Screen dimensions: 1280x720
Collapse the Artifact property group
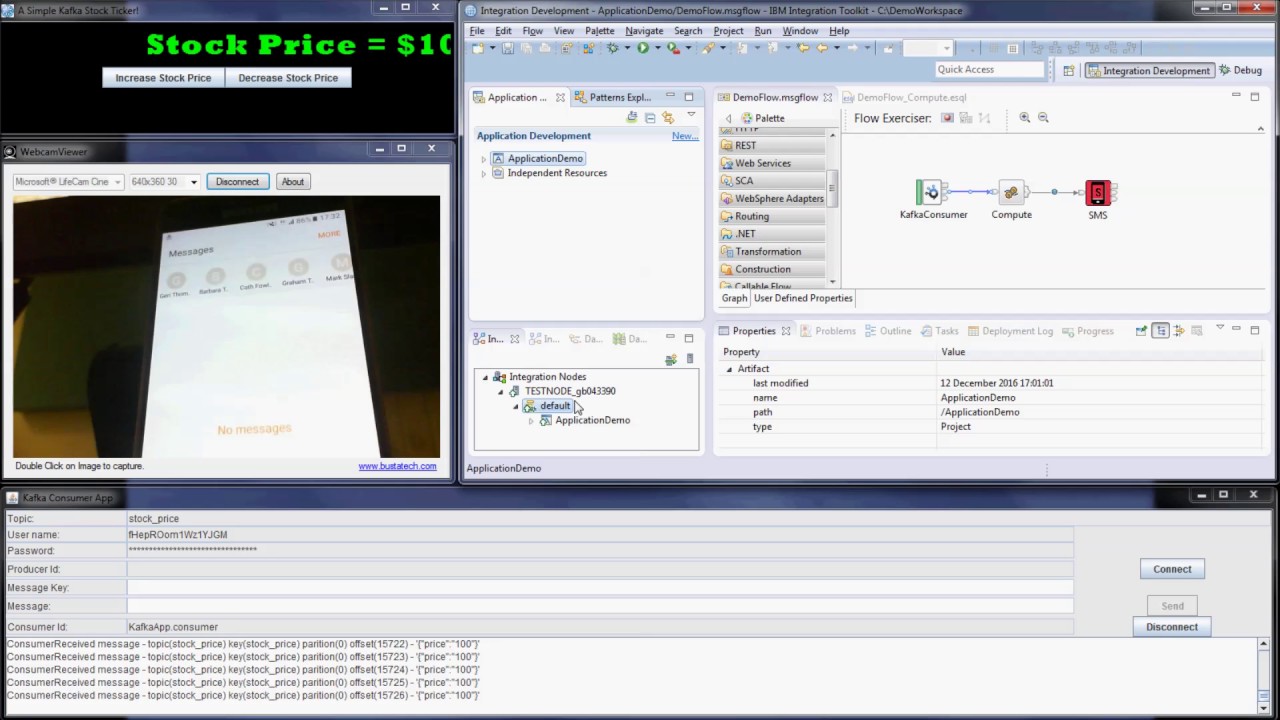[729, 369]
